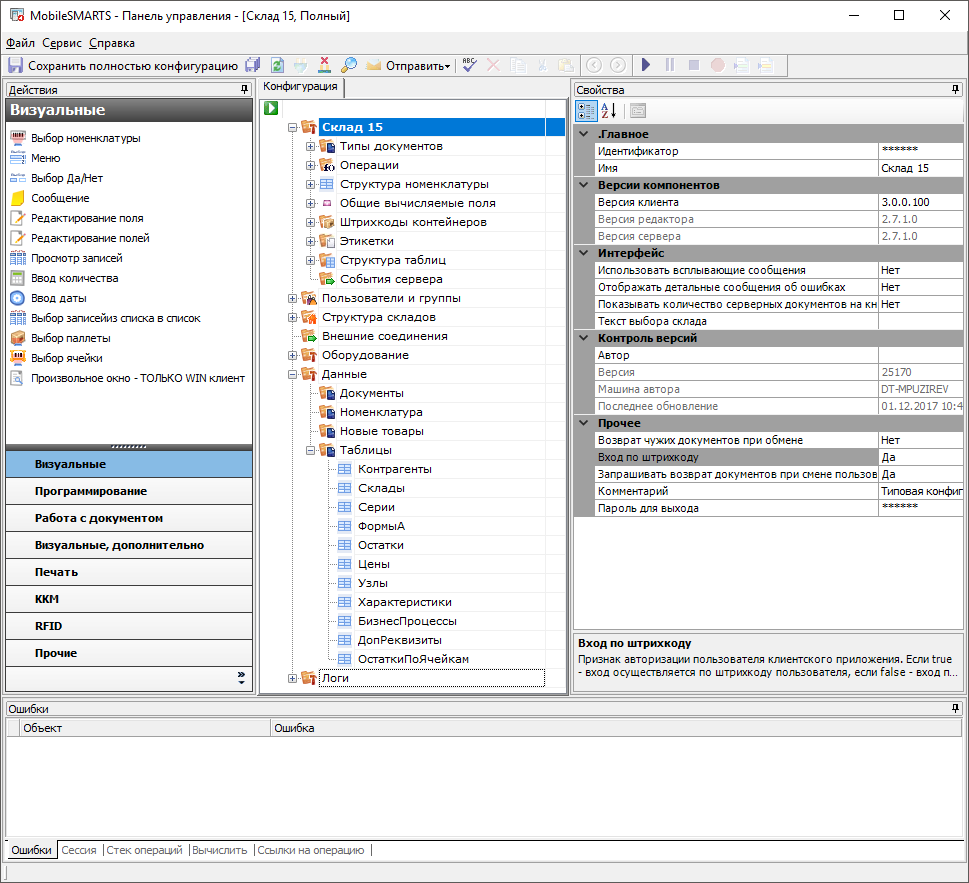Click green run icon under Конфигурация tab

[x=271, y=108]
